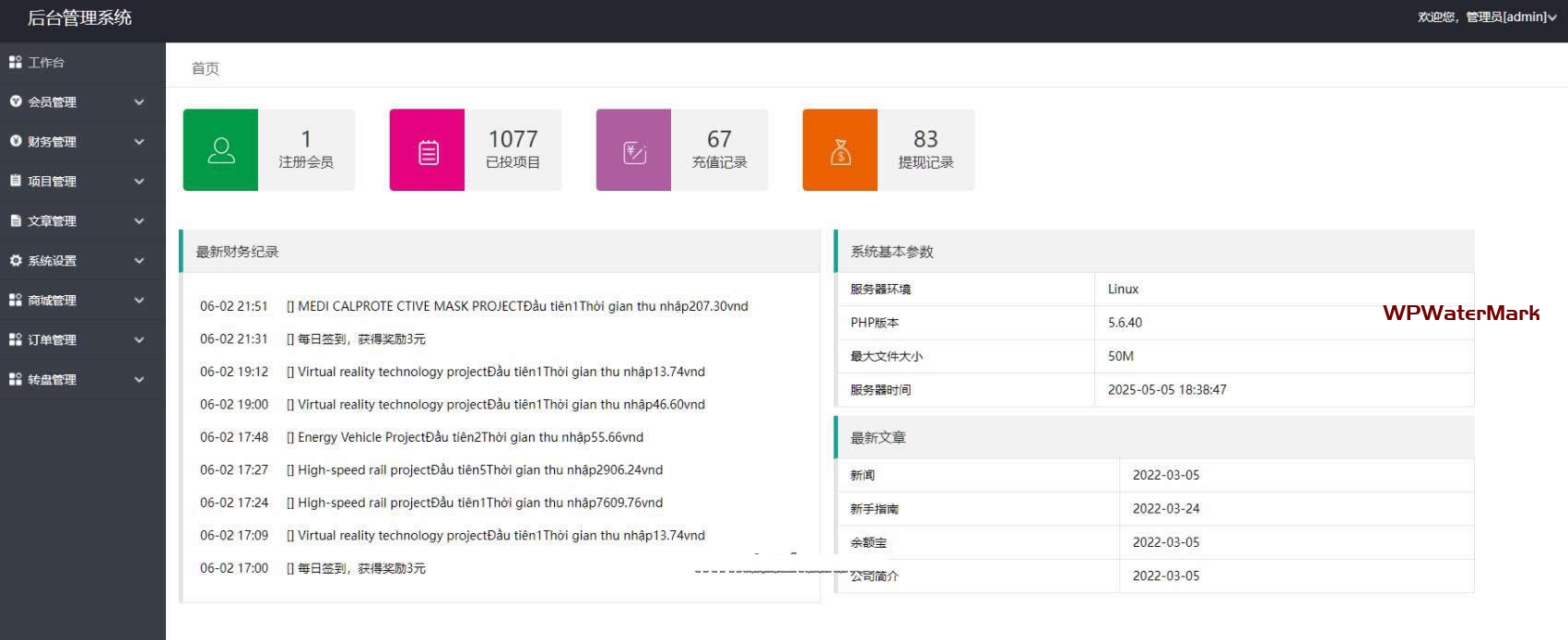Open the 新手指南 article link
The image size is (1568, 640).
click(874, 509)
